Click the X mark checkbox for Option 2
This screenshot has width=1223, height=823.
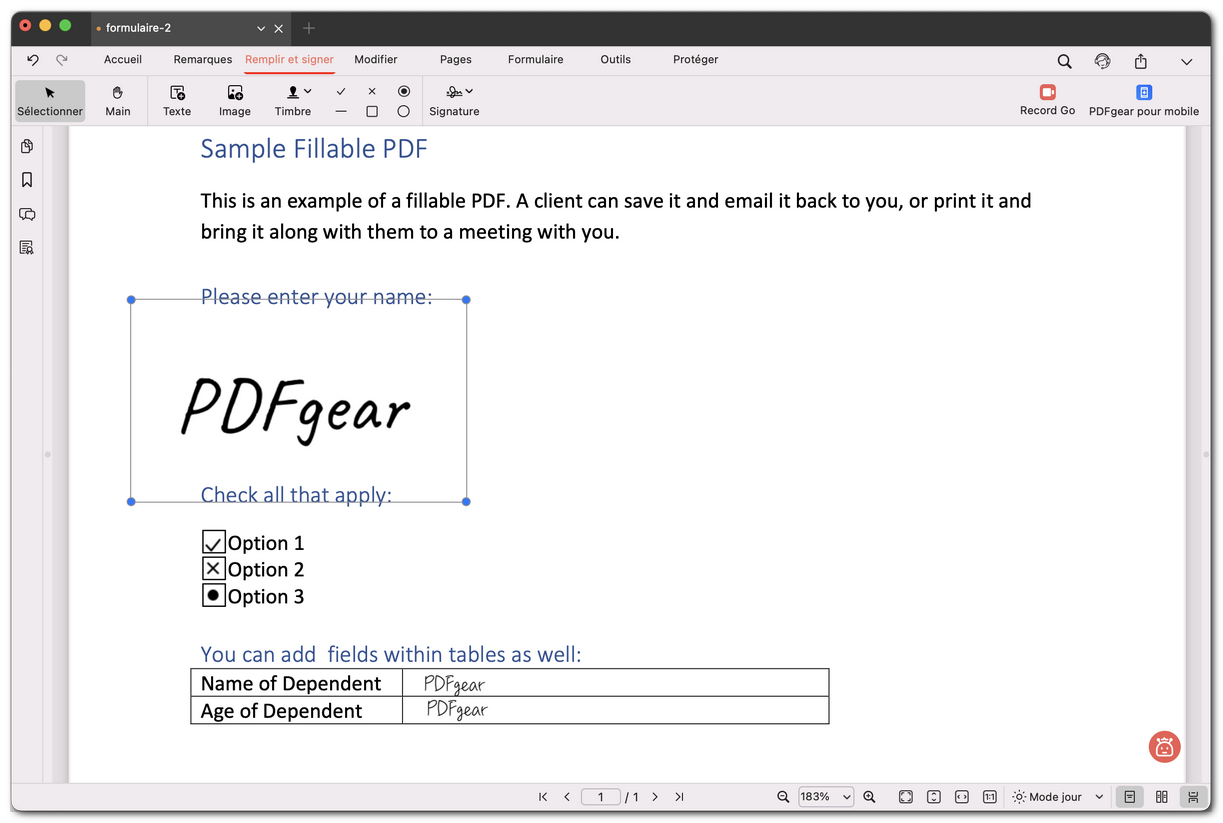pyautogui.click(x=214, y=569)
